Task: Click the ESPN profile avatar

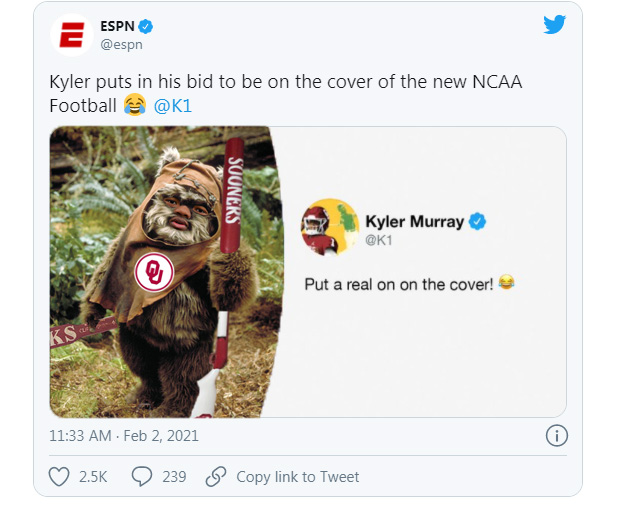Action: [72, 37]
